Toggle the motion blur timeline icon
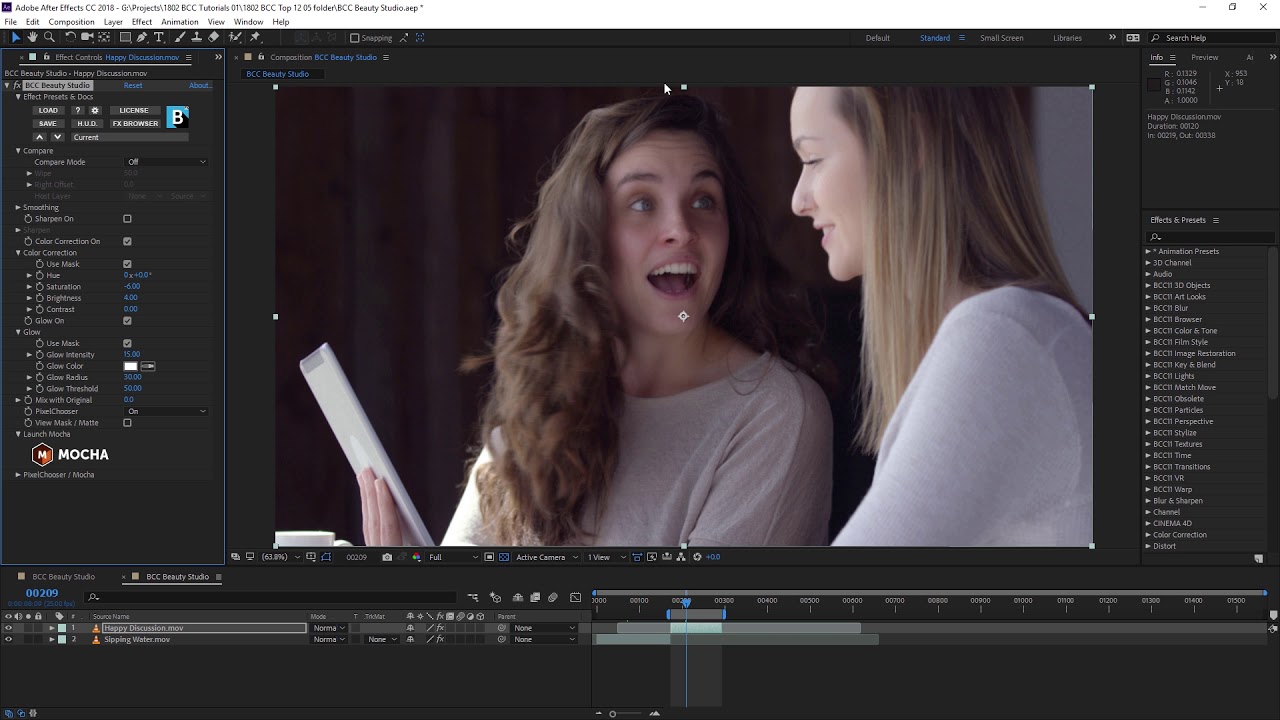This screenshot has height=720, width=1280. pos(553,598)
